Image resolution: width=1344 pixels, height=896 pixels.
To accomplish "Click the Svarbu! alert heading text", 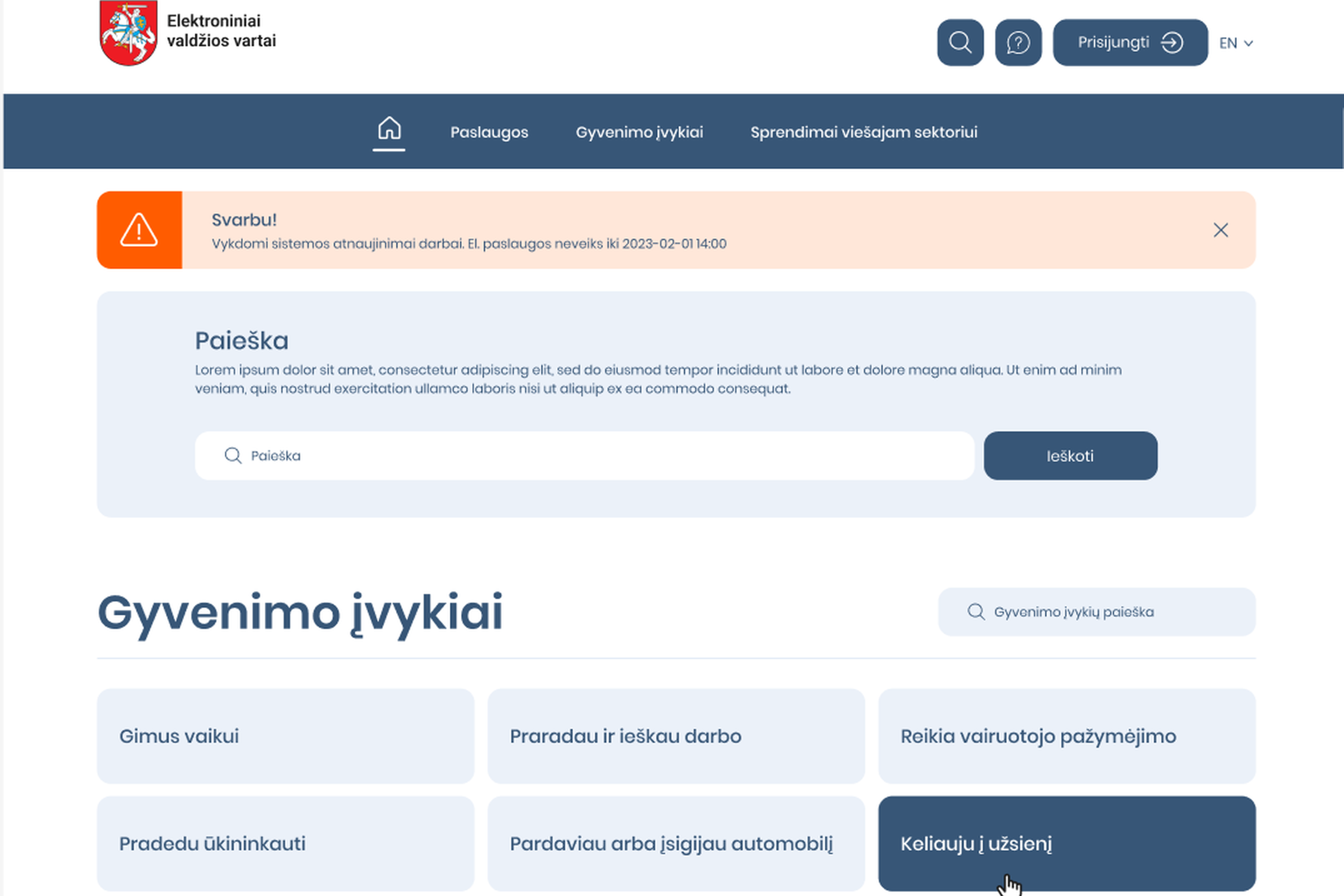I will 244,220.
